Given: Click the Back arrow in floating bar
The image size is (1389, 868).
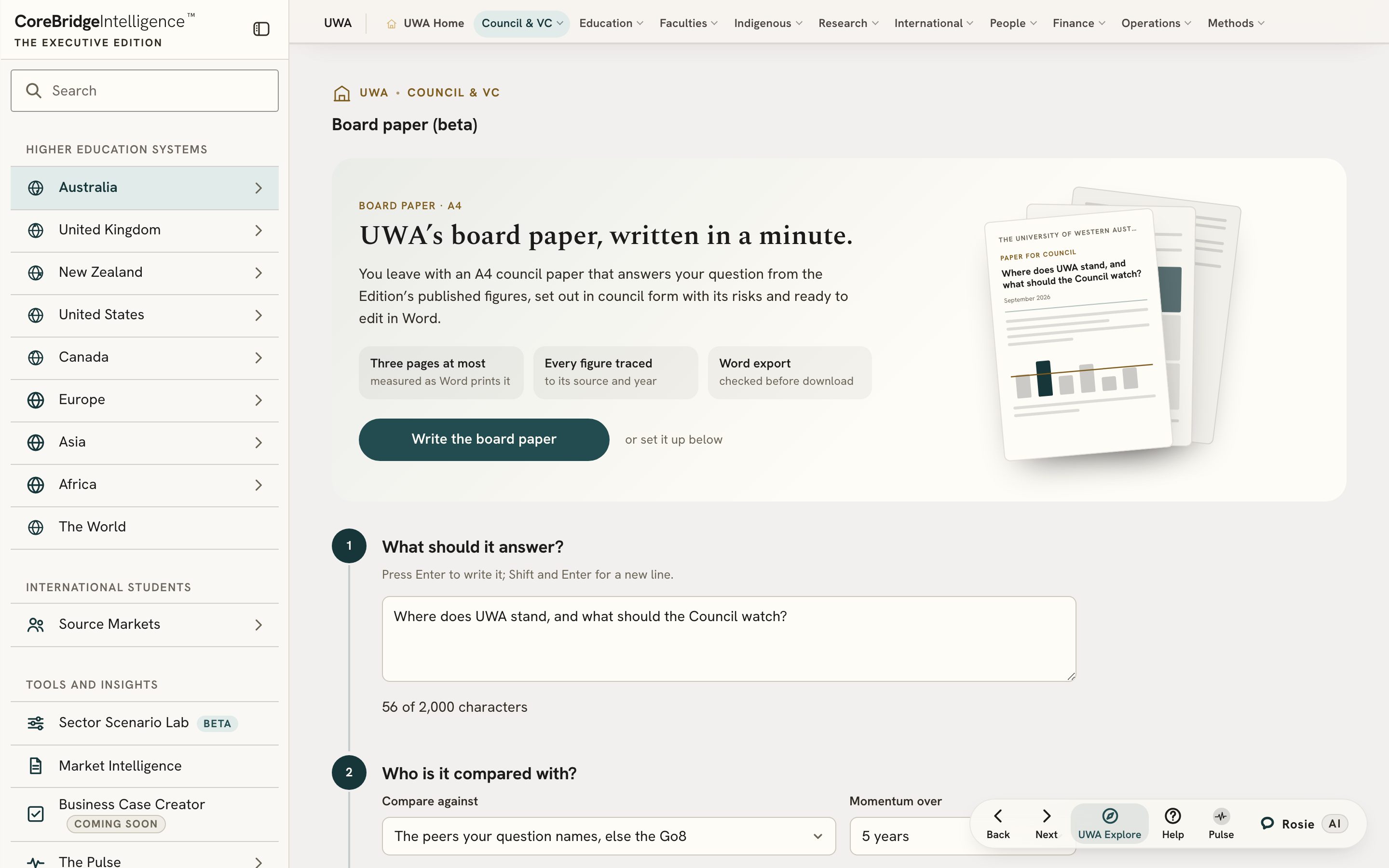Looking at the screenshot, I should point(998,816).
